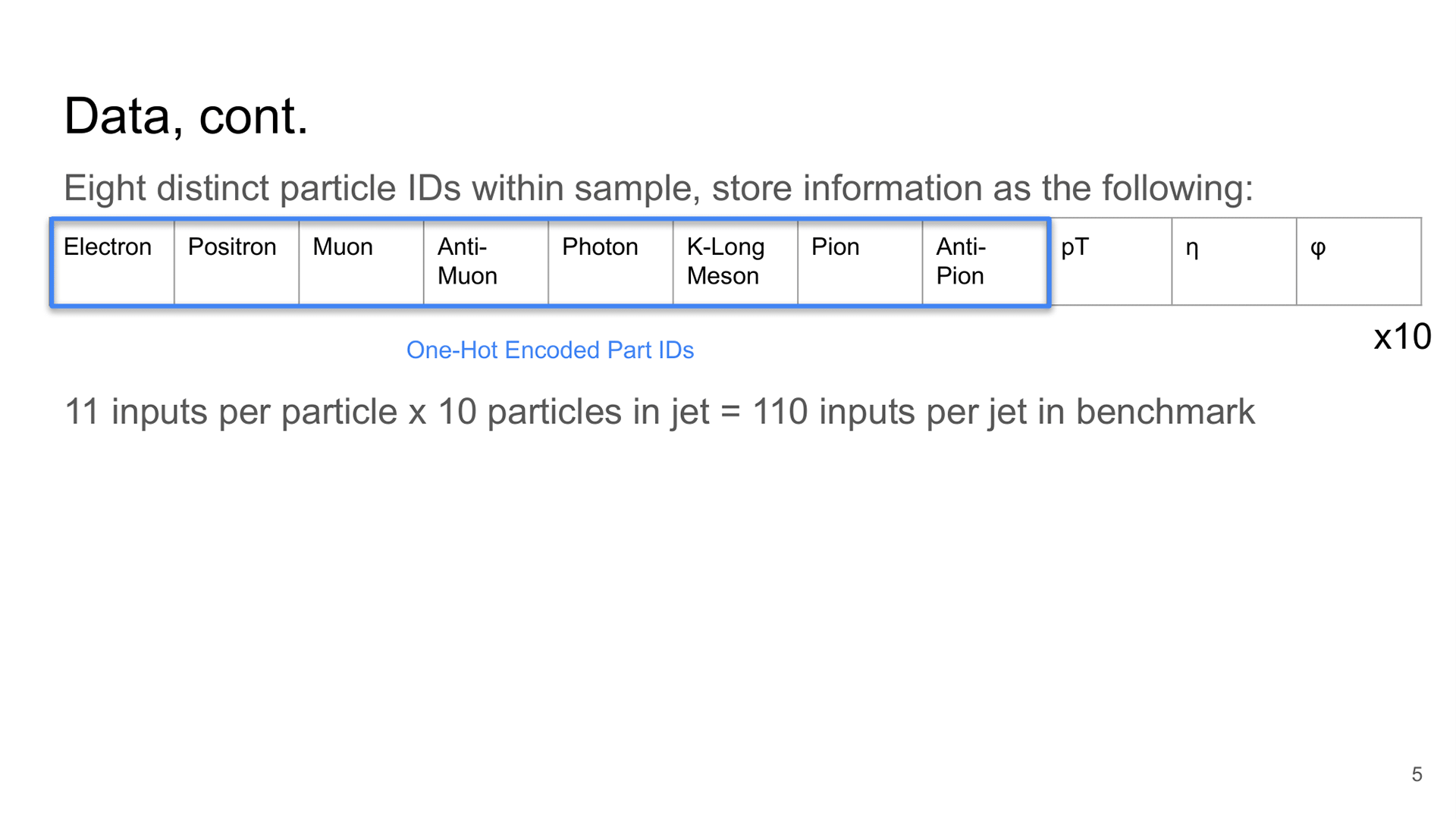Select the K-Long Meson cell
Image resolution: width=1456 pixels, height=819 pixels.
click(x=736, y=262)
